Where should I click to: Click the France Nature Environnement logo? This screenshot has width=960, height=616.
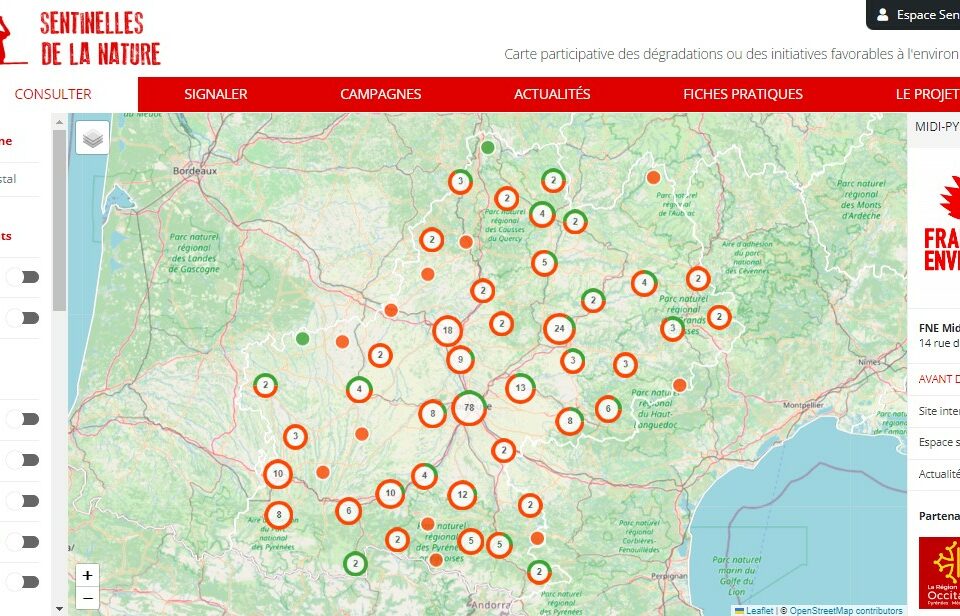[x=942, y=223]
